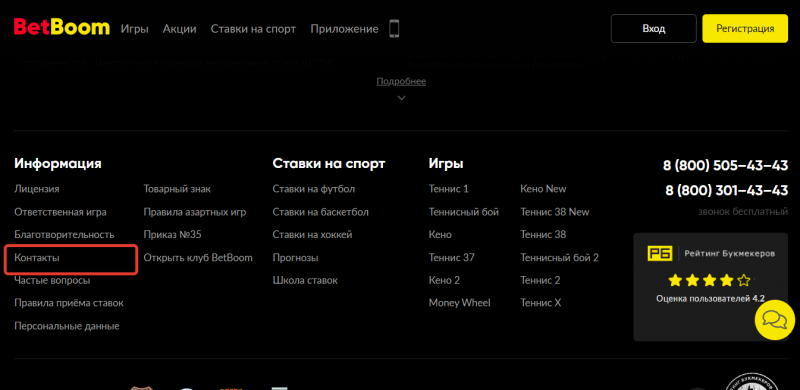Open the Теннис X game link
This screenshot has height=390, width=800.
[x=541, y=303]
